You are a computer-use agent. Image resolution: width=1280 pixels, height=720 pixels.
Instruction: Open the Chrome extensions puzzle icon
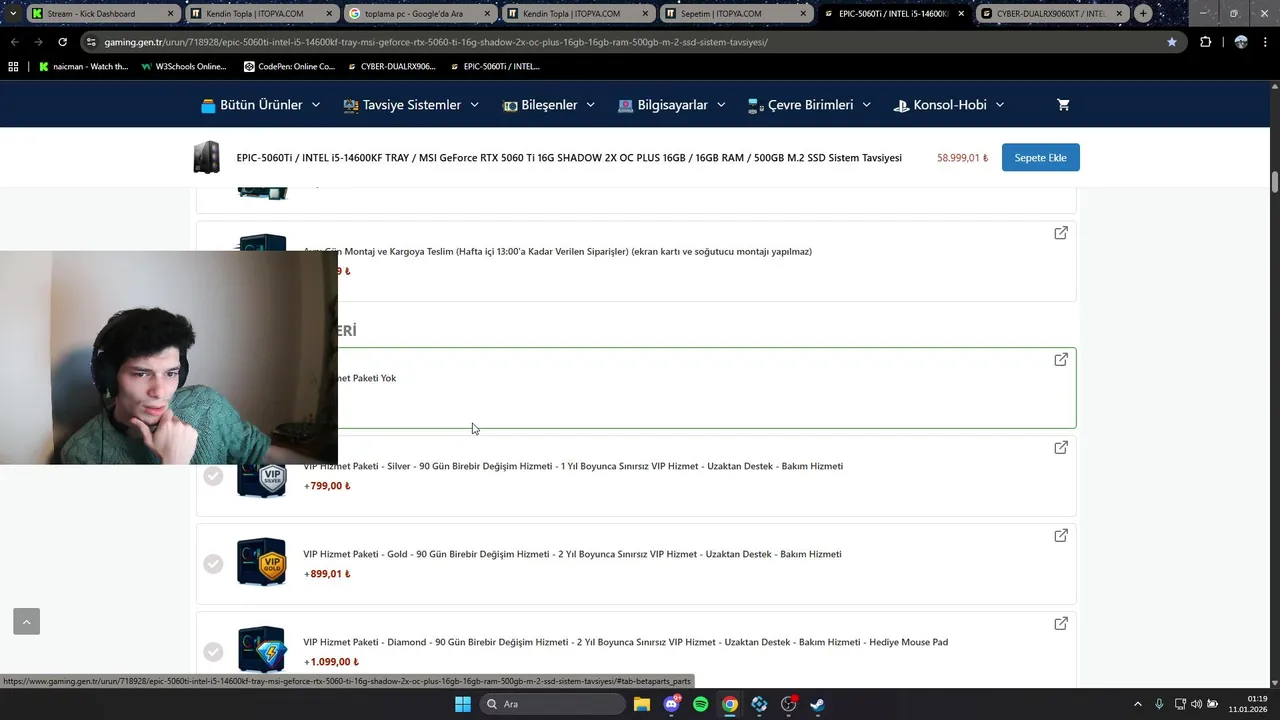[x=1205, y=42]
